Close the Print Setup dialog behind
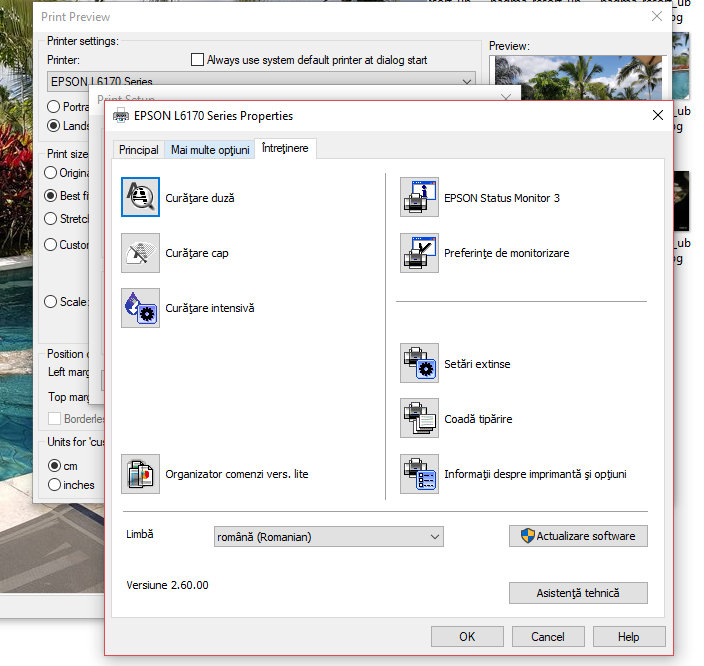The width and height of the screenshot is (704, 666). click(506, 97)
